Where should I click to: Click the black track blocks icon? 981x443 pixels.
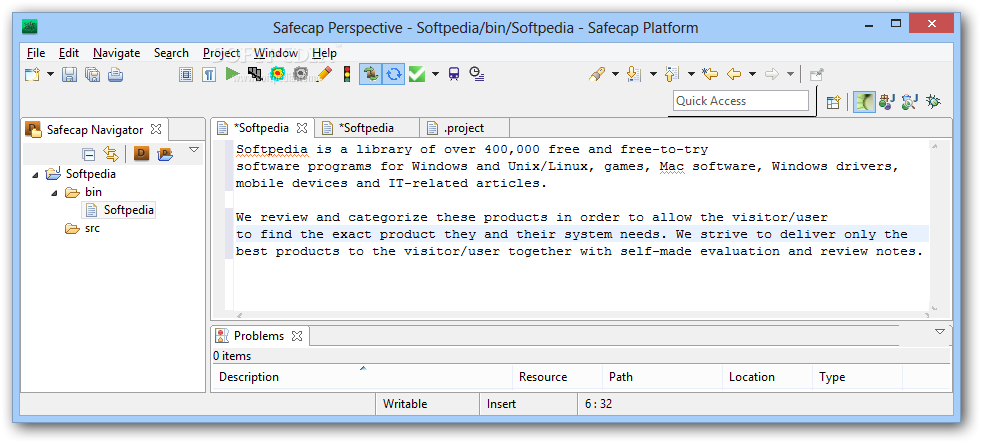(255, 74)
